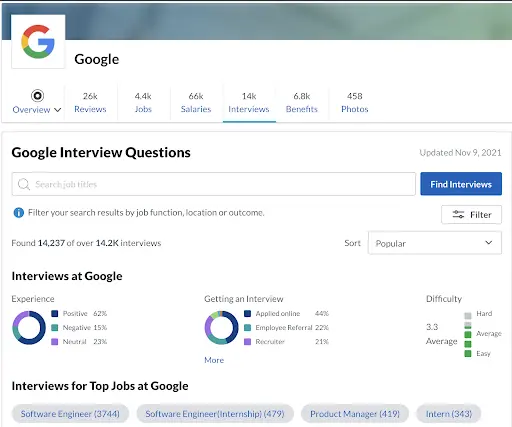The height and width of the screenshot is (427, 512).
Task: Open the Benefits tab
Action: [x=302, y=103]
